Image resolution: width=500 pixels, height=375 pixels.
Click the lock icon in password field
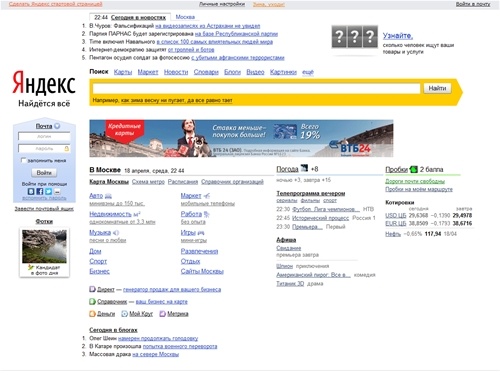pyautogui.click(x=66, y=149)
